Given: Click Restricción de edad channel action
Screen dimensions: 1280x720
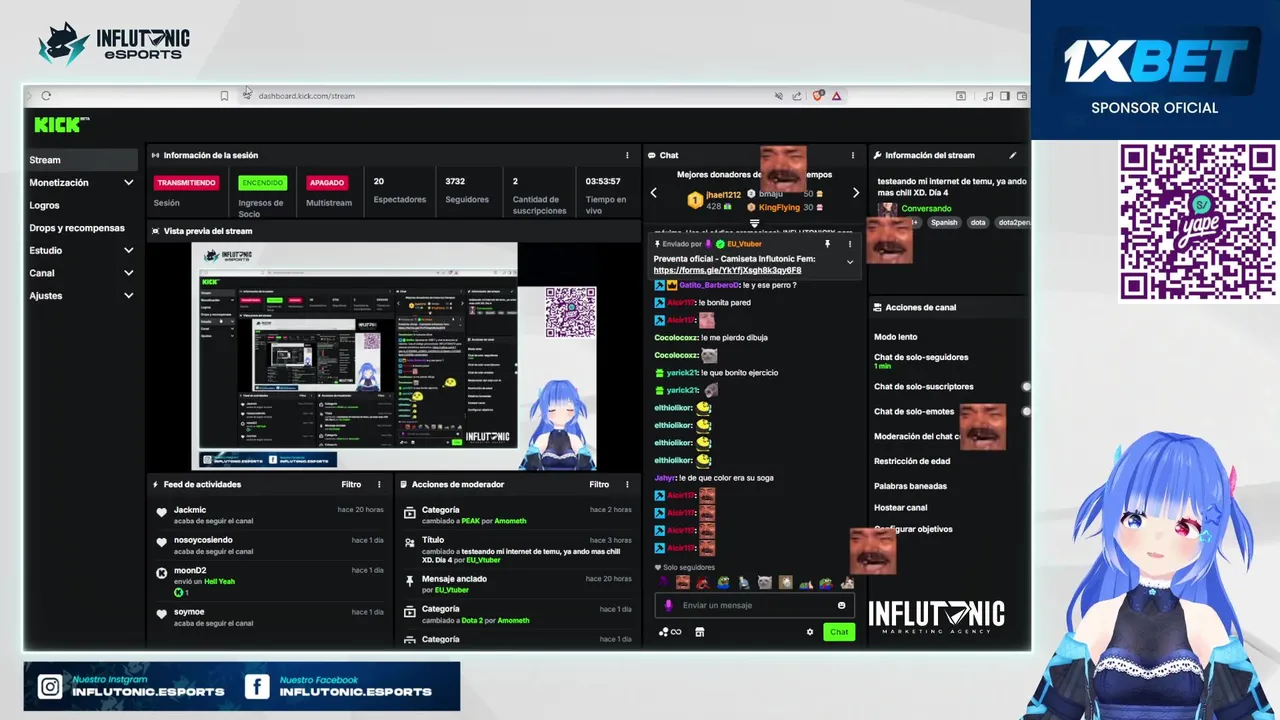Looking at the screenshot, I should click(912, 461).
